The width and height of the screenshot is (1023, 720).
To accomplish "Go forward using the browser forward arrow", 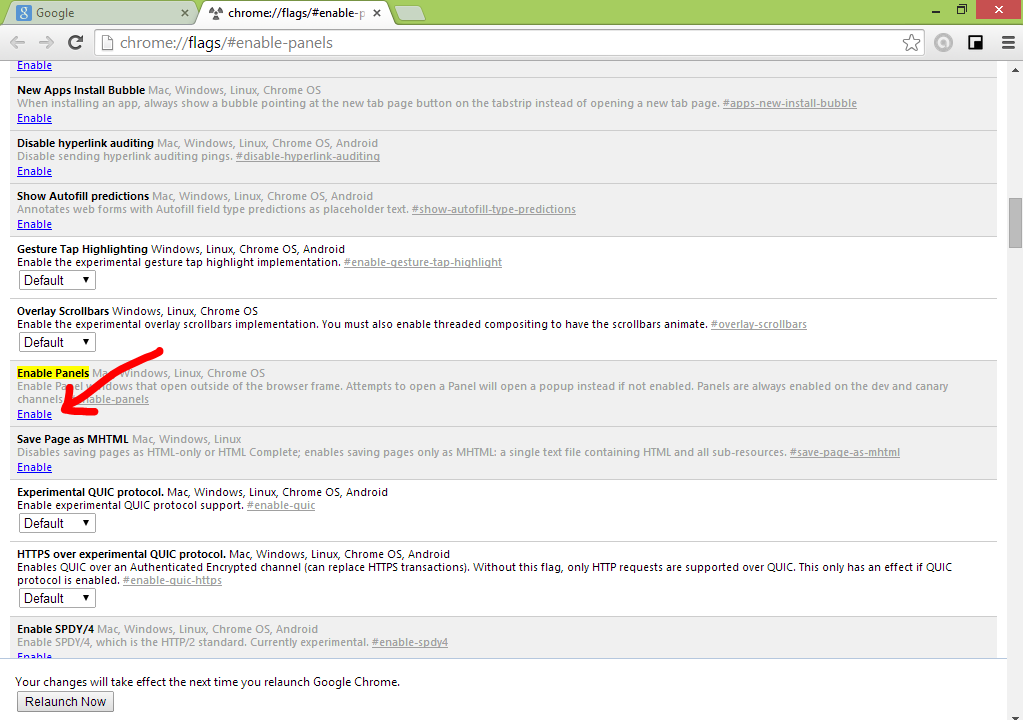I will [x=46, y=42].
